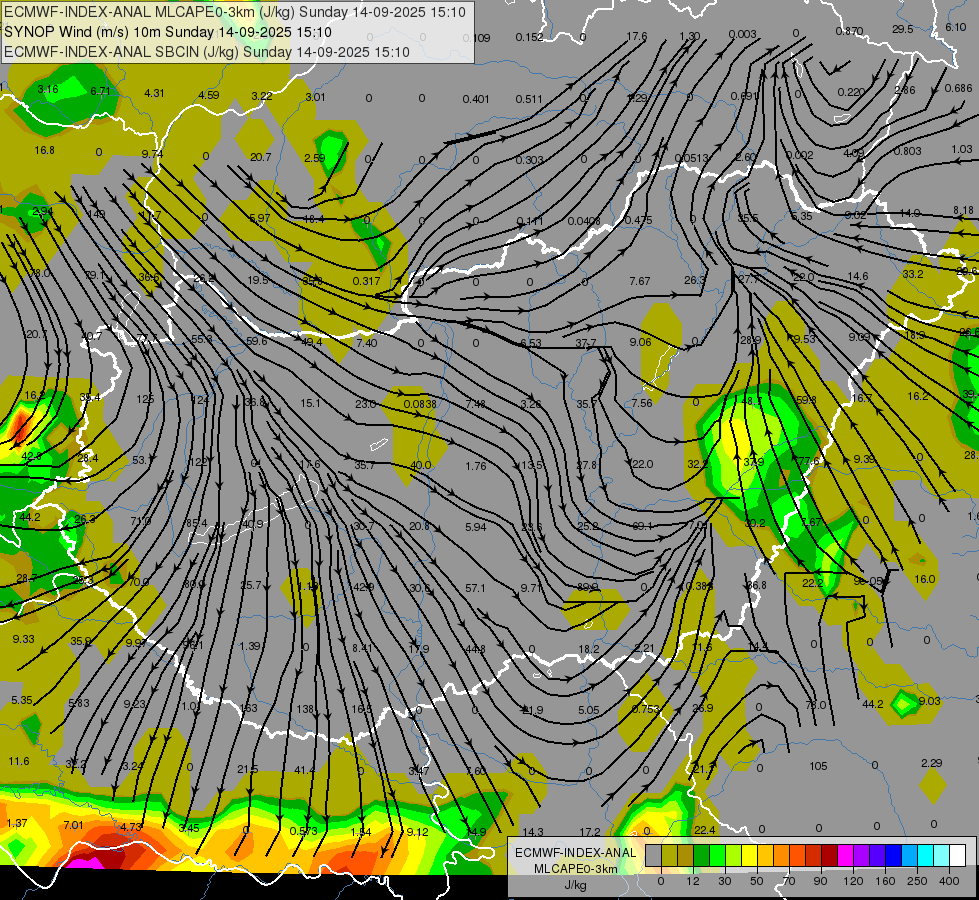The height and width of the screenshot is (900, 979).
Task: Click the map value 2.29
Action: (932, 763)
